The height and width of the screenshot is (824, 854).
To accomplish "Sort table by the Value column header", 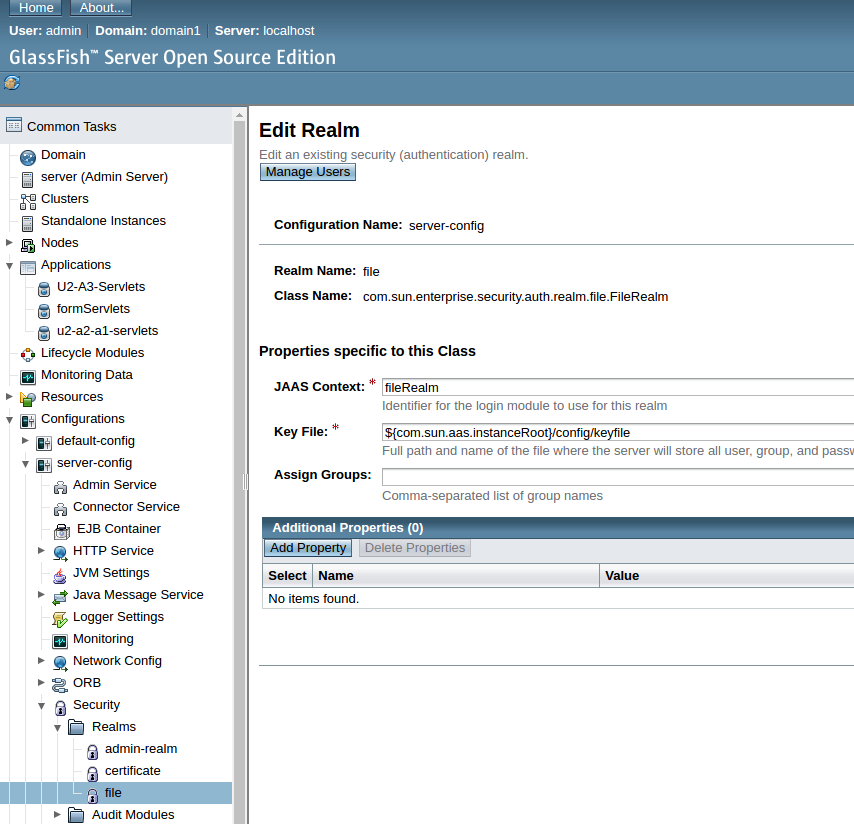I will click(622, 576).
